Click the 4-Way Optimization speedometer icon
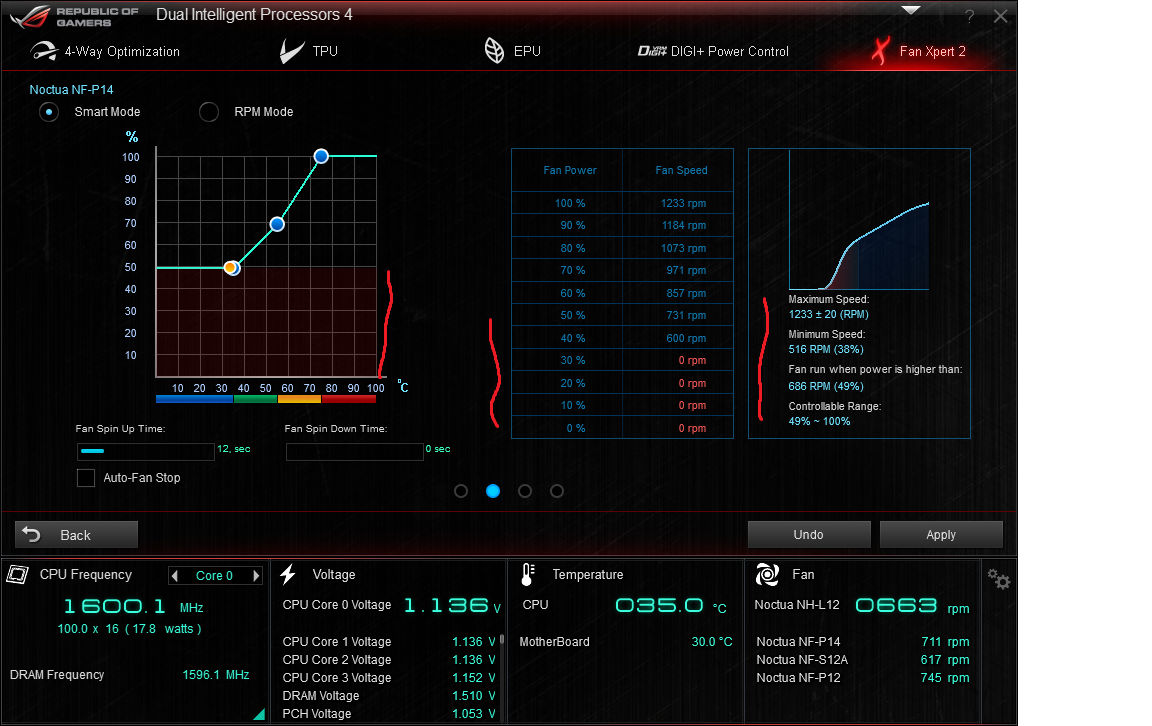 44,51
